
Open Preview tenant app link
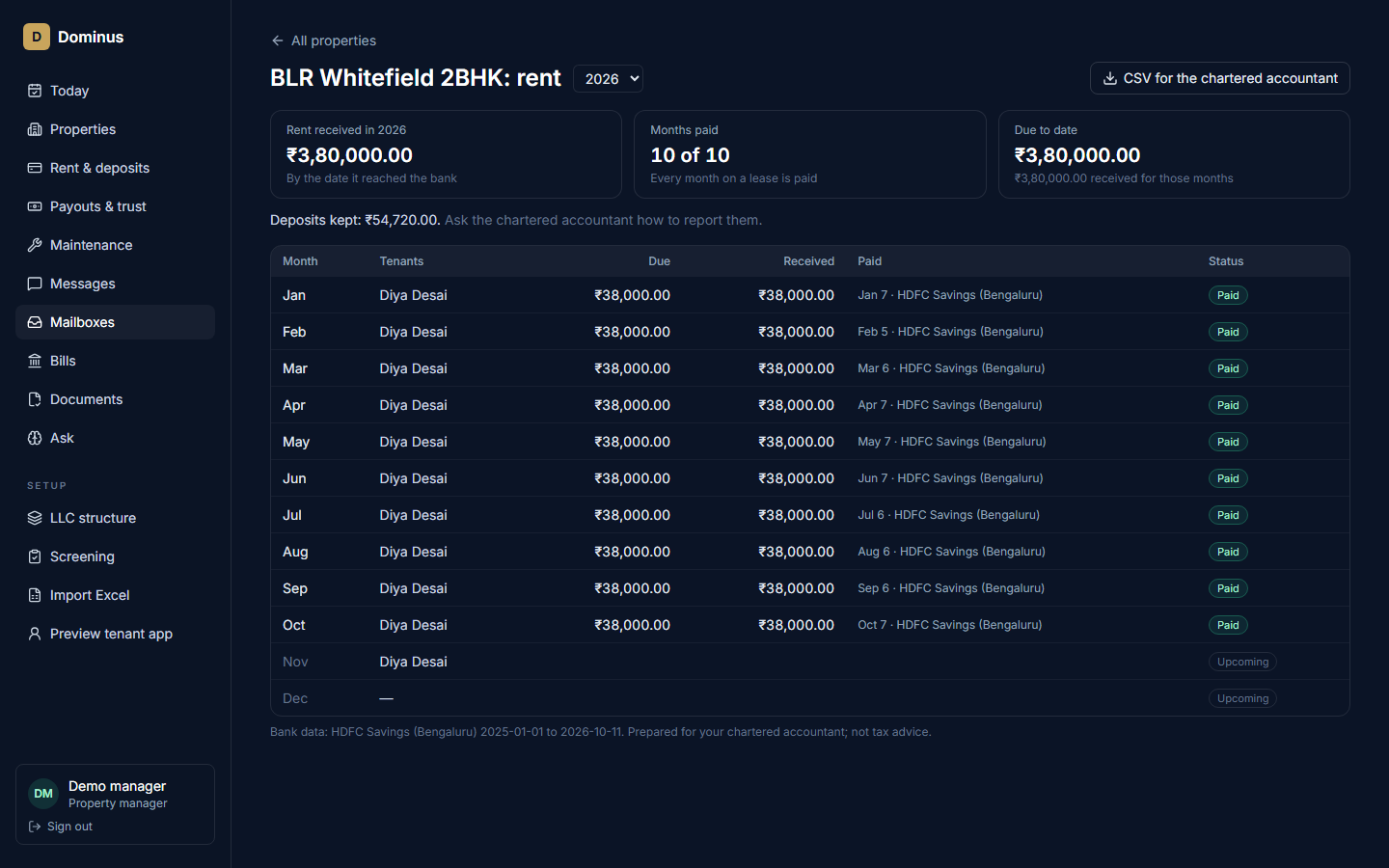115,634
